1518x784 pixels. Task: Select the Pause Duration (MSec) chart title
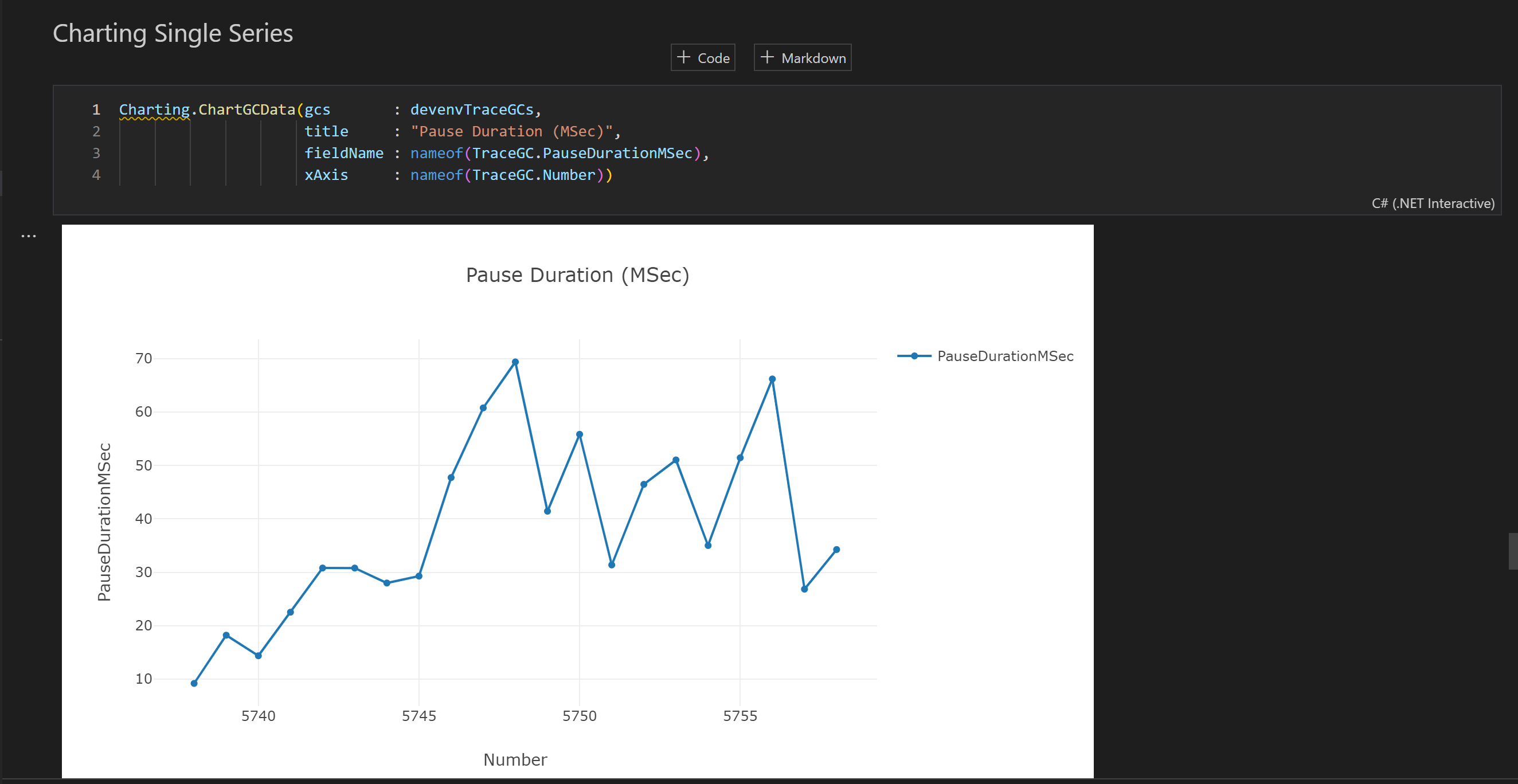pyautogui.click(x=577, y=275)
